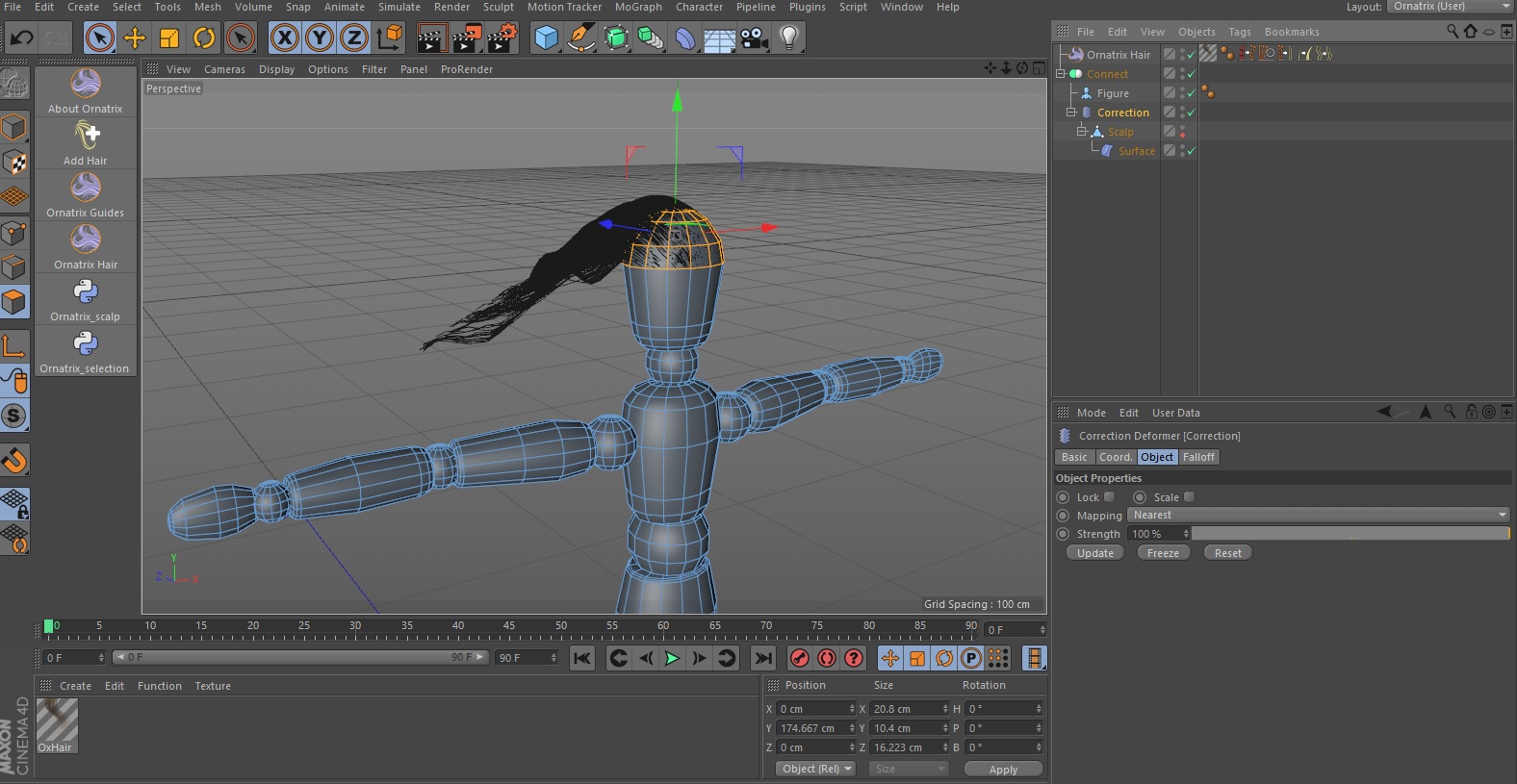This screenshot has width=1517, height=784.
Task: Adjust the Strength slider bar
Action: 1350,534
